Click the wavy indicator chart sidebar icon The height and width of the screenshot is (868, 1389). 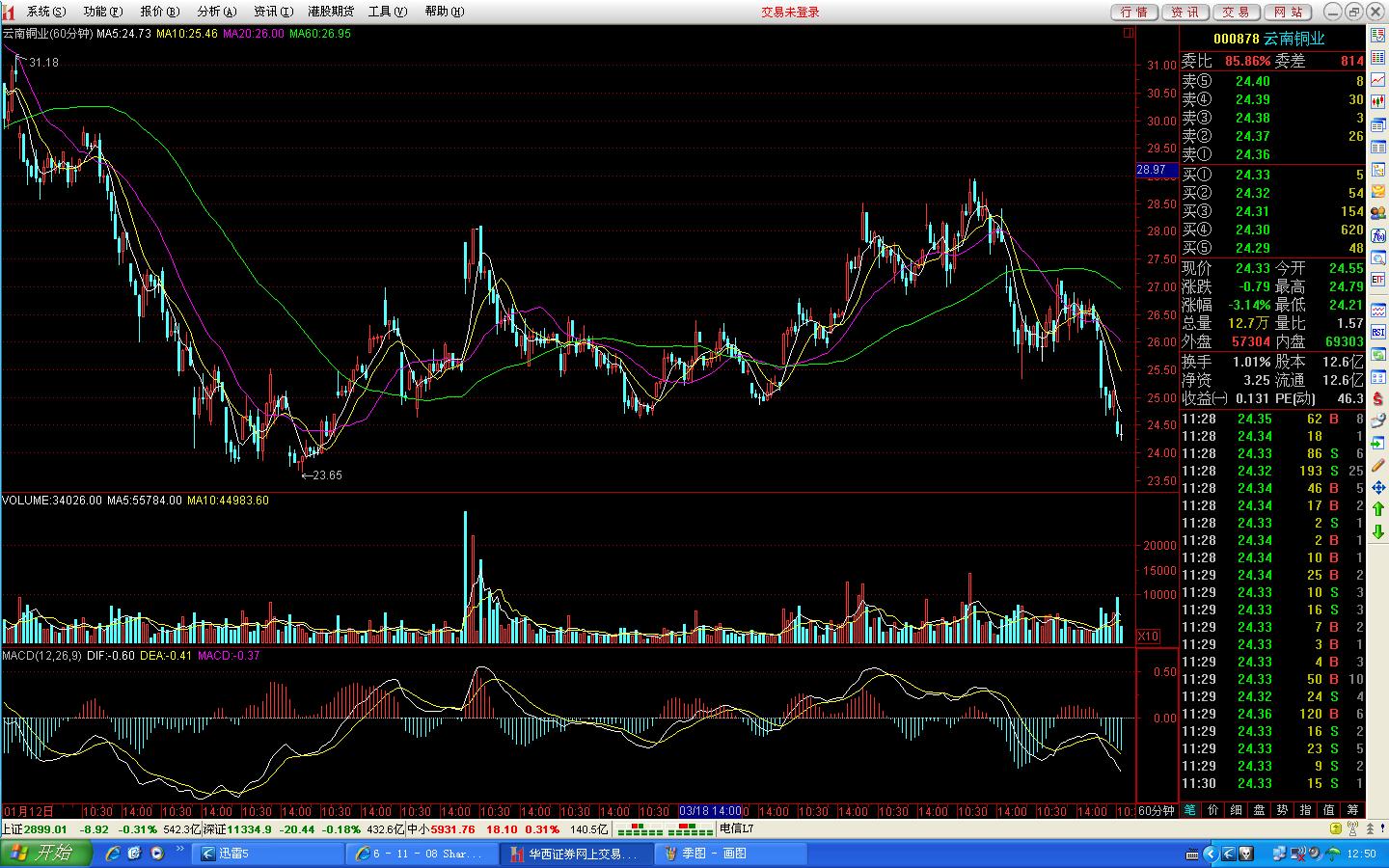pos(1377,310)
